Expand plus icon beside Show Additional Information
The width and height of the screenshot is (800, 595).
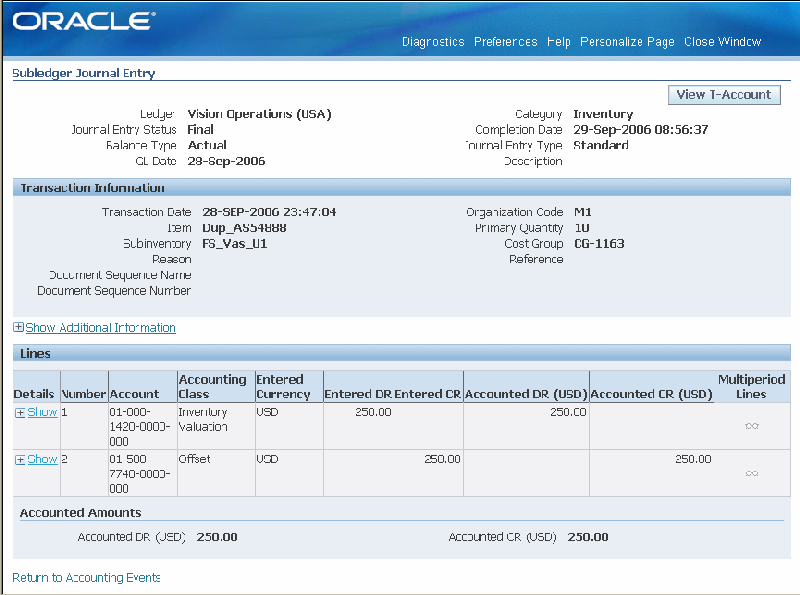[x=18, y=327]
